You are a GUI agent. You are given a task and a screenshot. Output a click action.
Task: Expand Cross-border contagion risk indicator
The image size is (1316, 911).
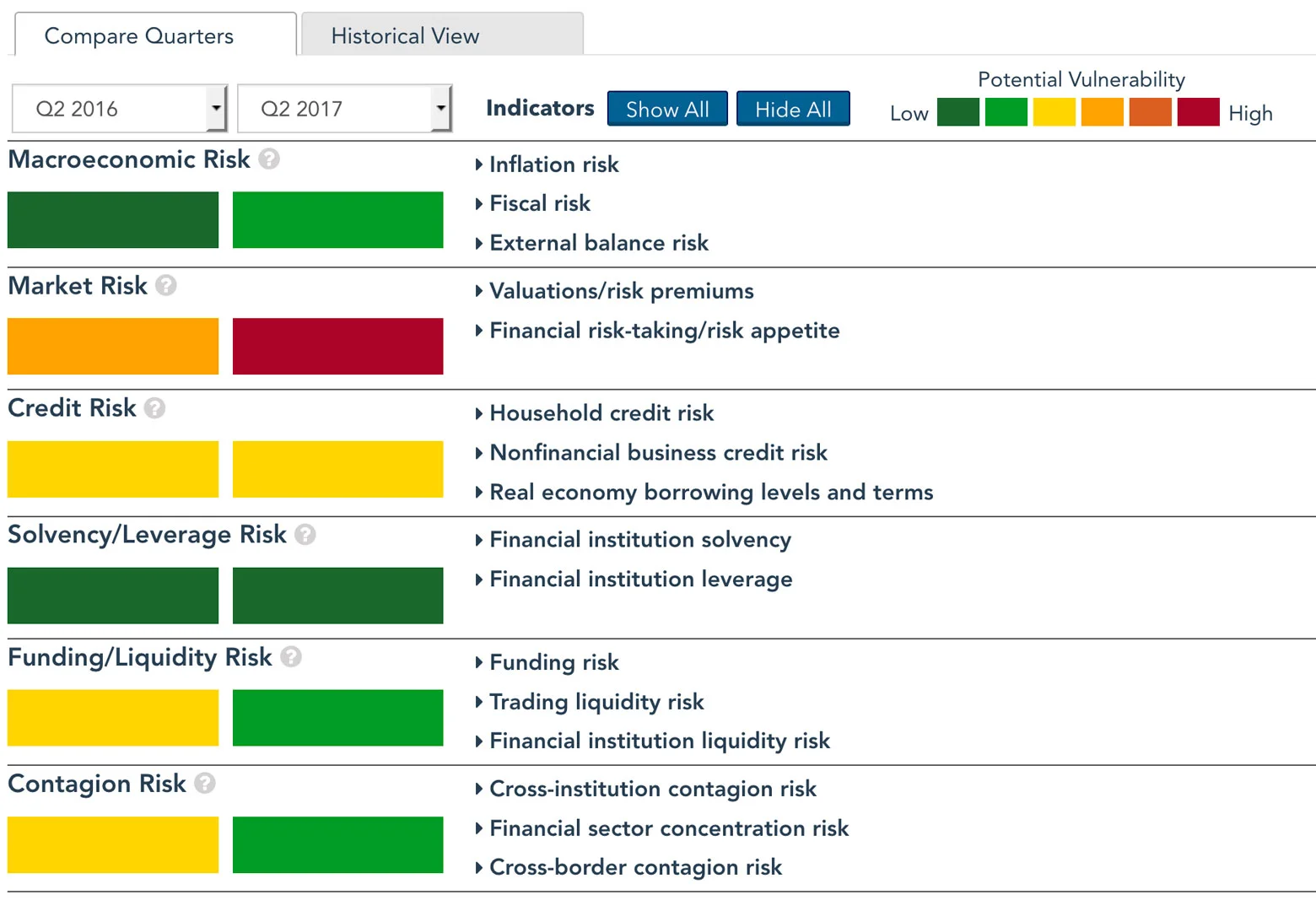coord(635,867)
